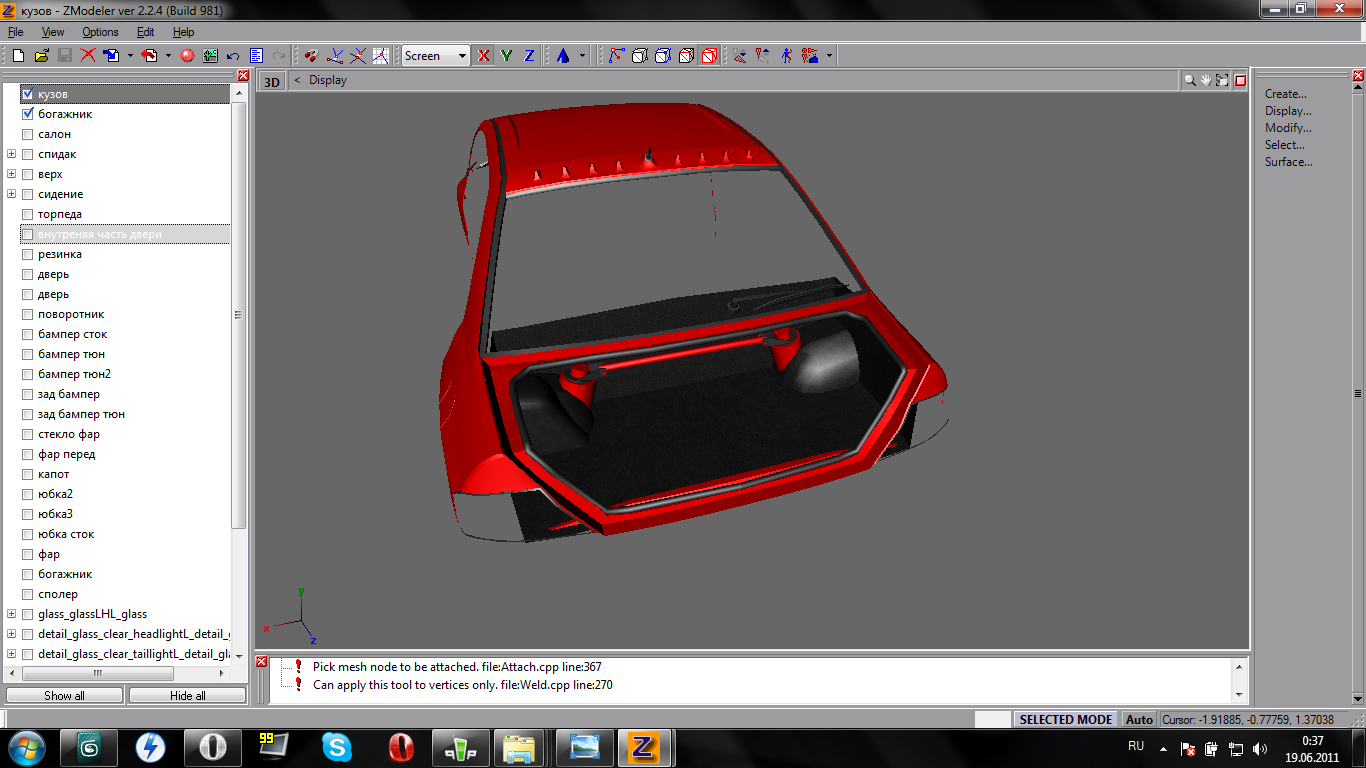Open the Options menu
This screenshot has width=1366, height=768.
click(100, 32)
